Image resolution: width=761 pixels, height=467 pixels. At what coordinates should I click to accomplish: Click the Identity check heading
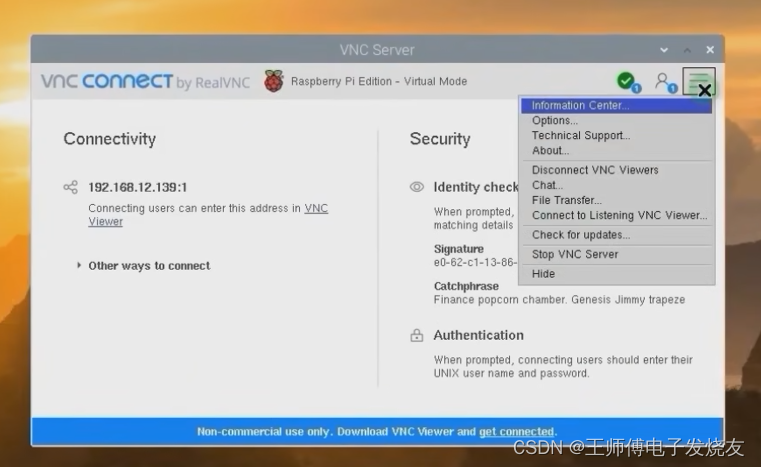[476, 187]
